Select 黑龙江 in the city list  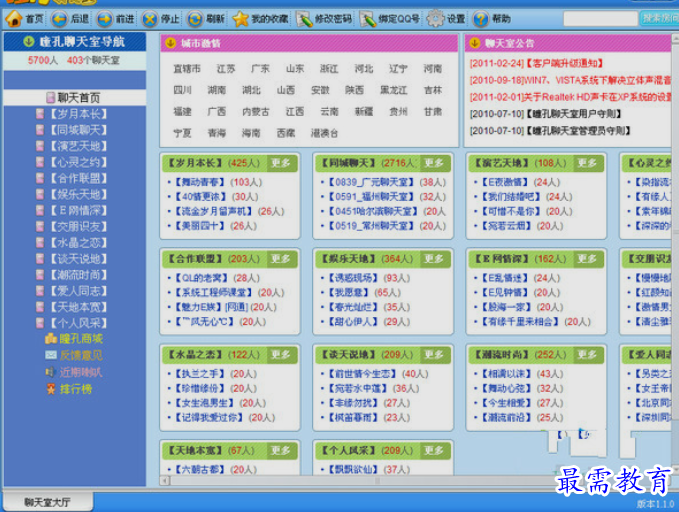tap(394, 90)
